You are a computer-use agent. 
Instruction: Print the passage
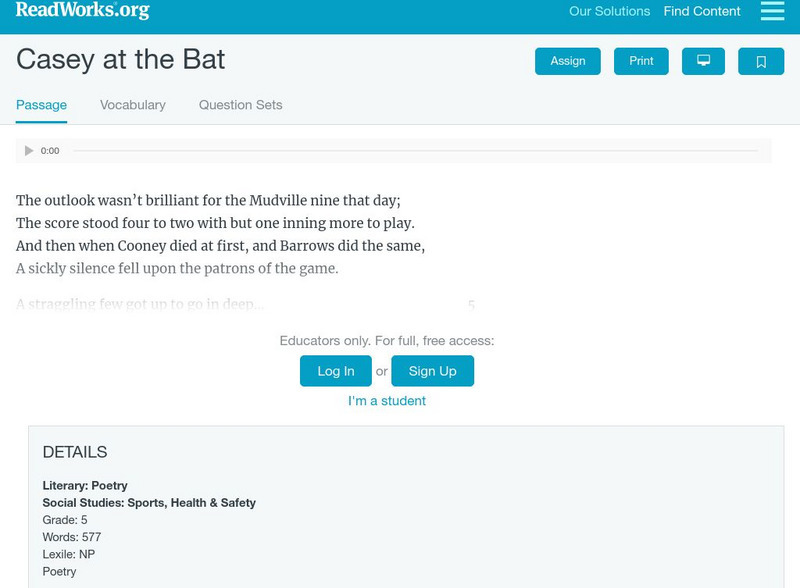[641, 61]
